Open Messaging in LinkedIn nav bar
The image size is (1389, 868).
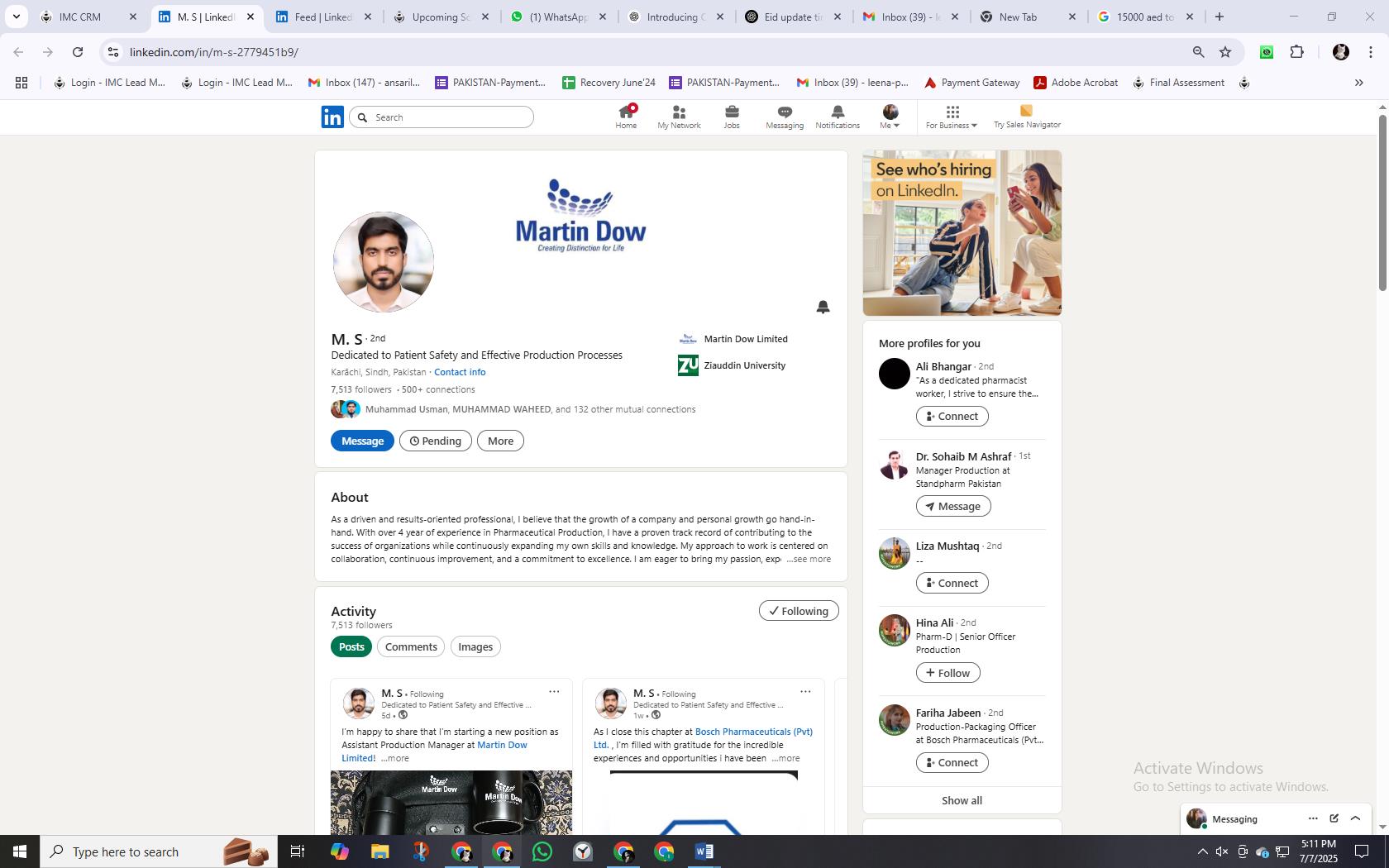(785, 117)
